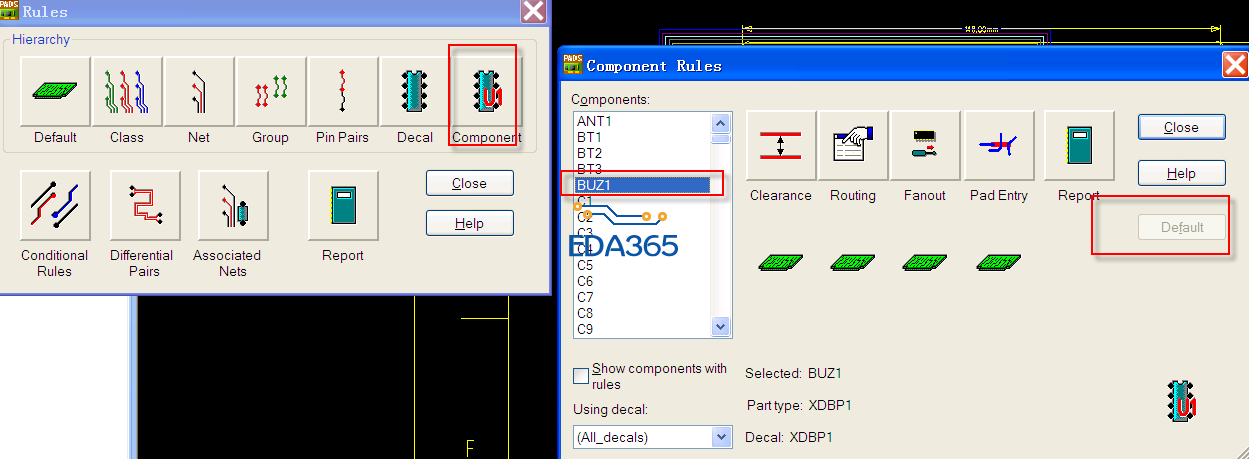The image size is (1249, 459).
Task: Close Component Rules dialog with X
Action: tap(1235, 65)
